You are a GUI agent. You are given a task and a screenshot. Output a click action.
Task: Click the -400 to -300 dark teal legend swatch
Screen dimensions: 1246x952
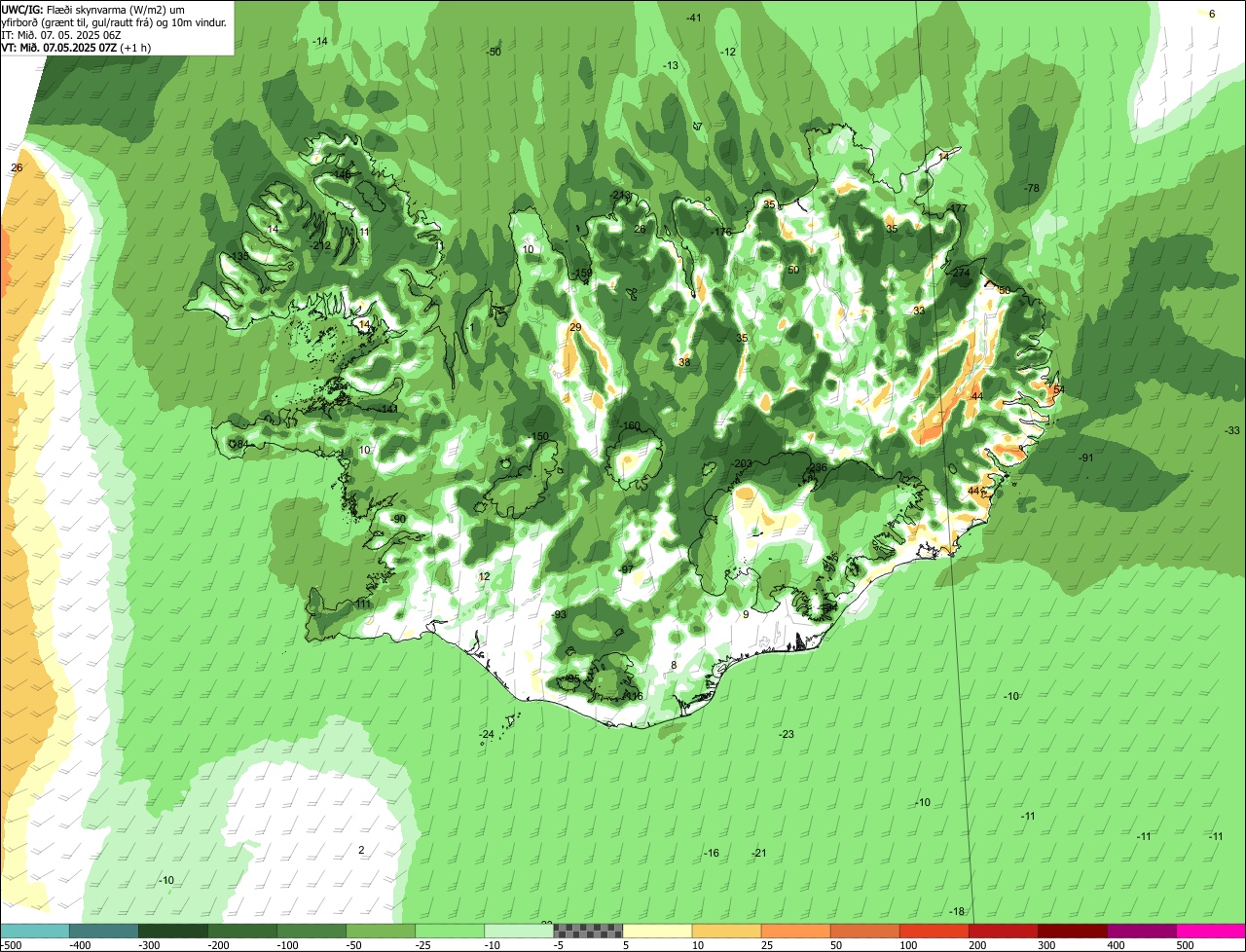click(103, 932)
